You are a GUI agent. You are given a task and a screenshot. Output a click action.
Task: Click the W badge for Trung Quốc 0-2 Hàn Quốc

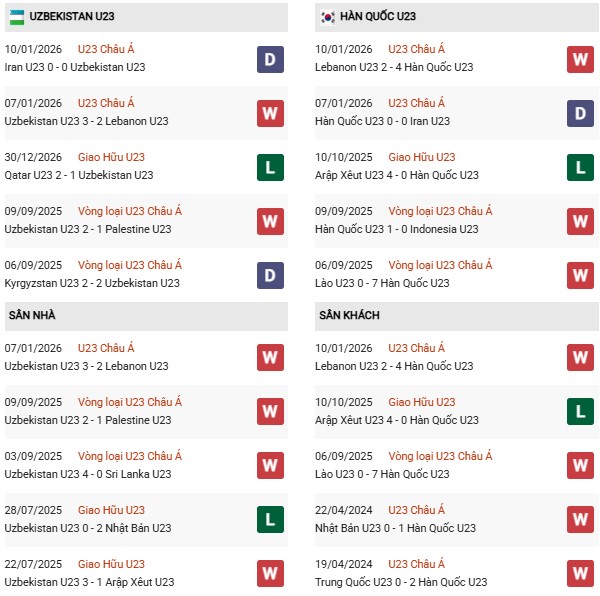pos(580,573)
